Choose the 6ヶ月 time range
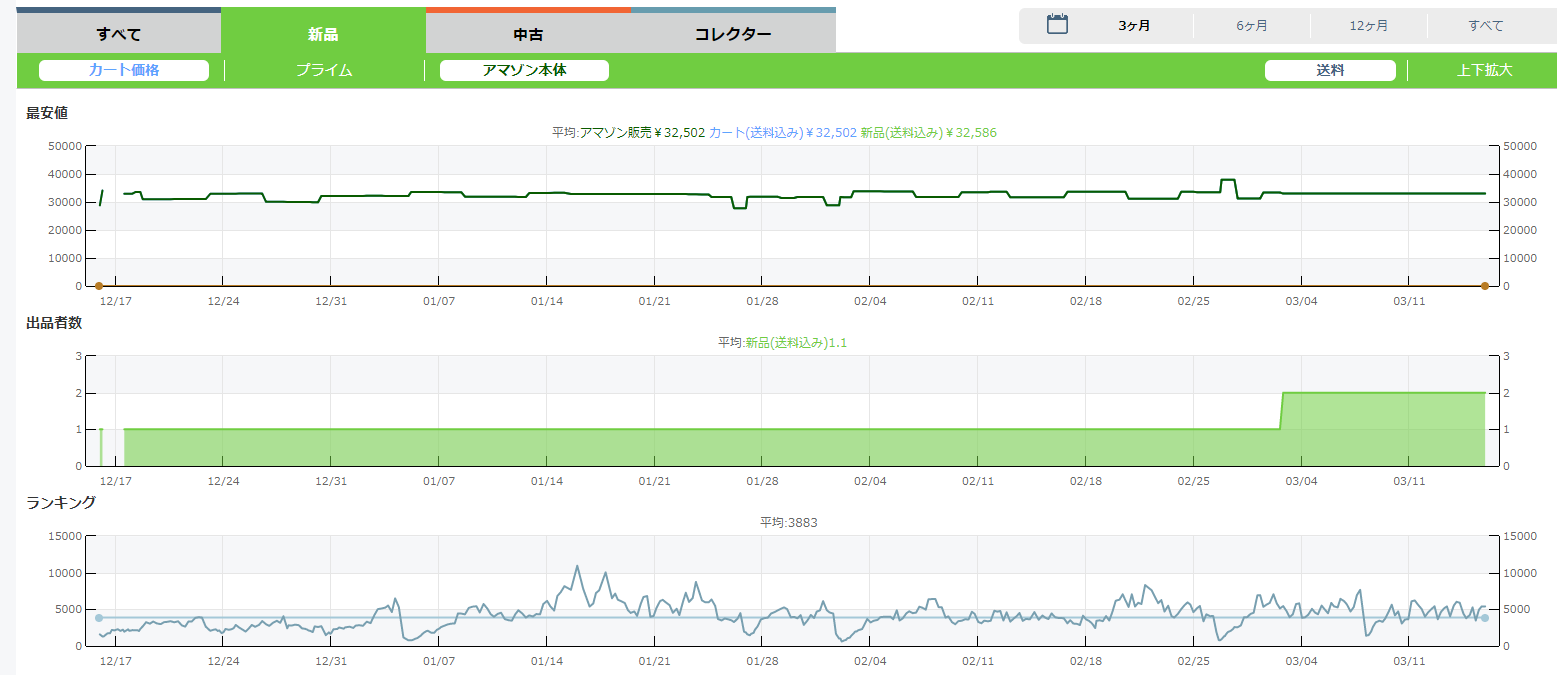 1251,26
